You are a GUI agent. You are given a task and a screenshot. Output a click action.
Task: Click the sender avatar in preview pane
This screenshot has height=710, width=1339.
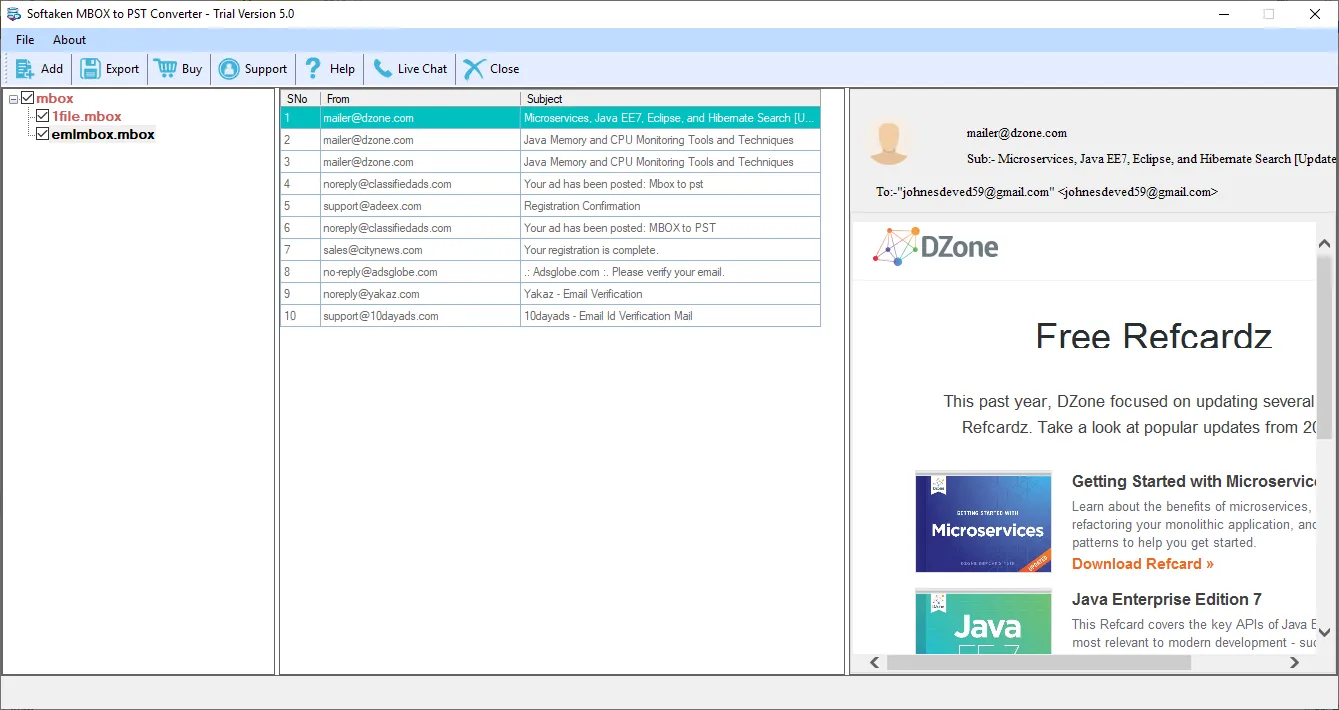(x=888, y=141)
